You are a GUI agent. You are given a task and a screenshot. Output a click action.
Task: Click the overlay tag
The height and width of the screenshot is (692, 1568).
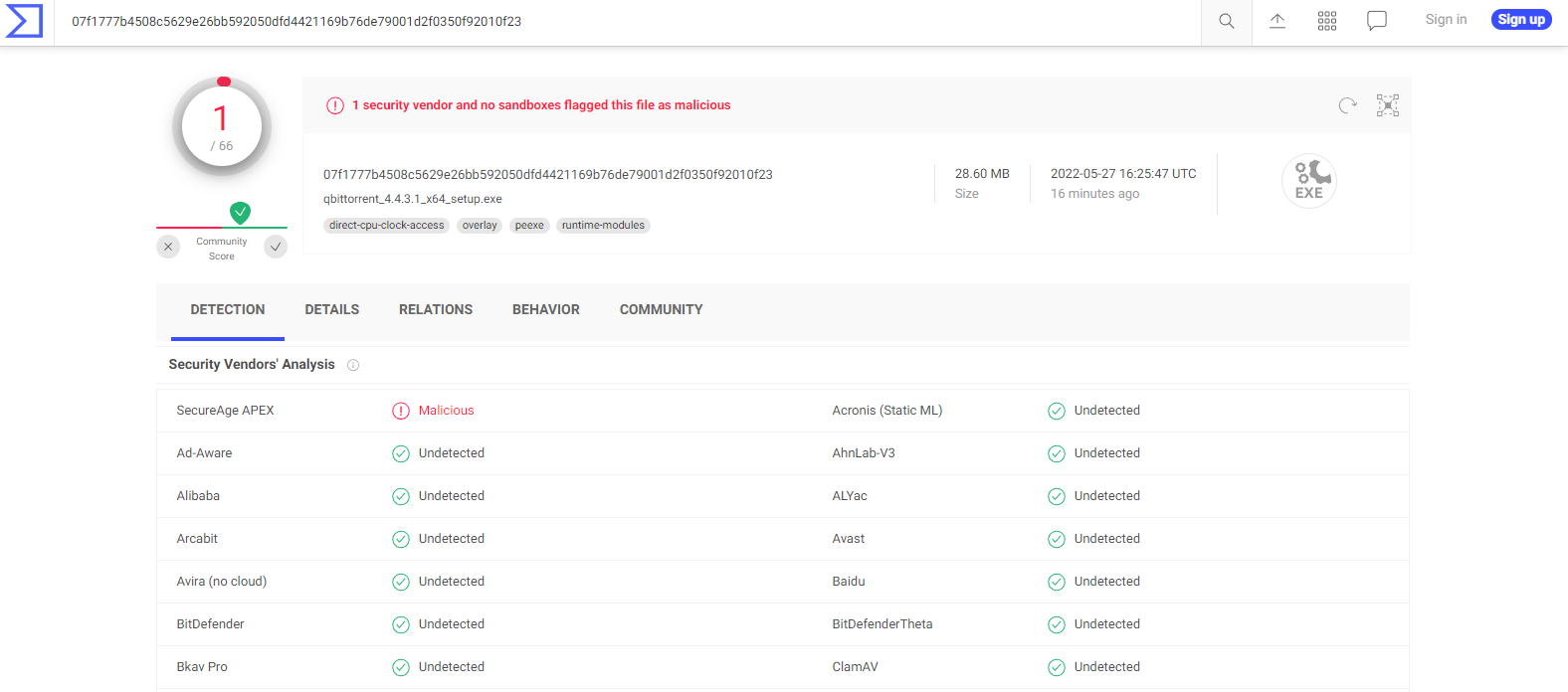(480, 226)
